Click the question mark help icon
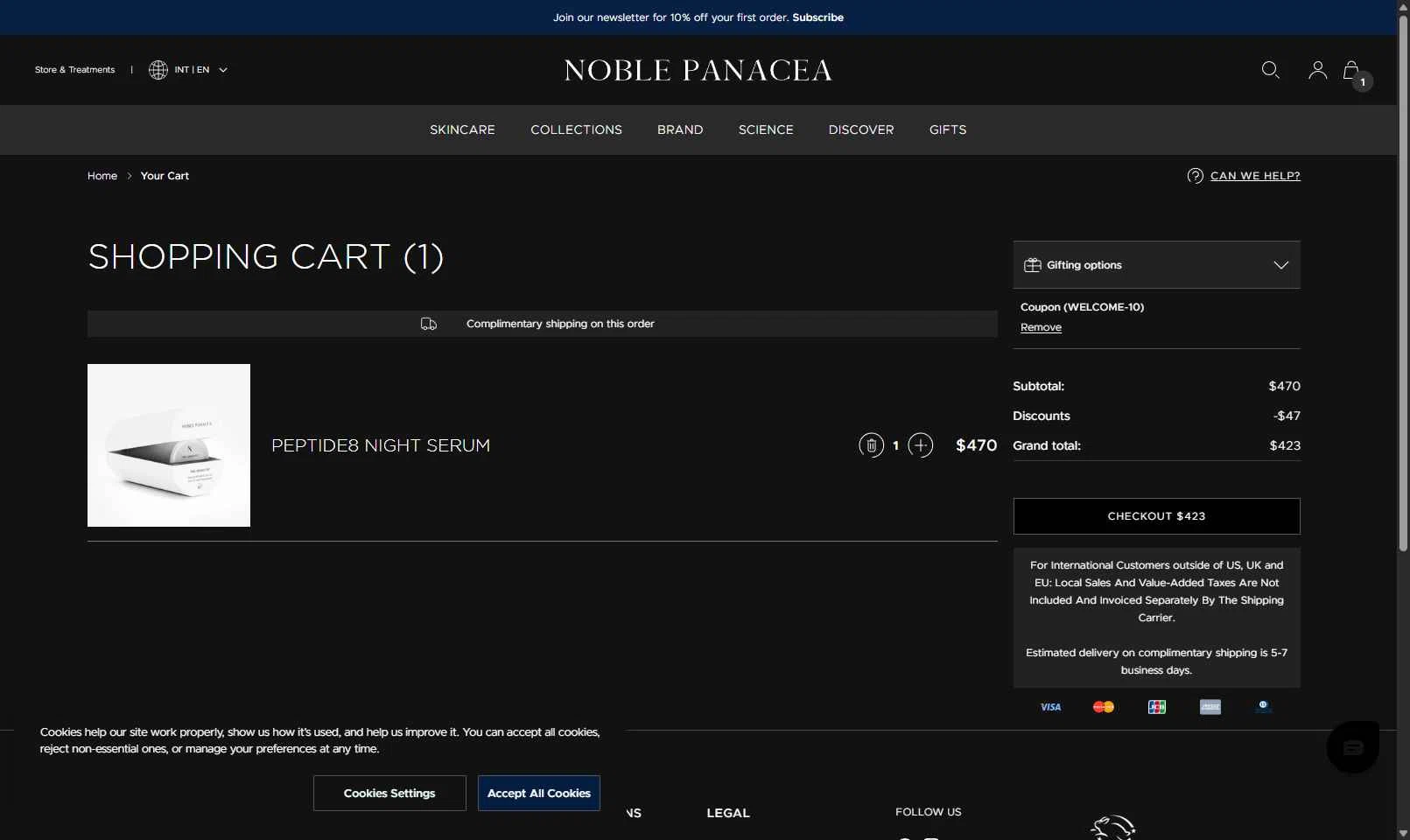Viewport: 1410px width, 840px height. (x=1196, y=176)
